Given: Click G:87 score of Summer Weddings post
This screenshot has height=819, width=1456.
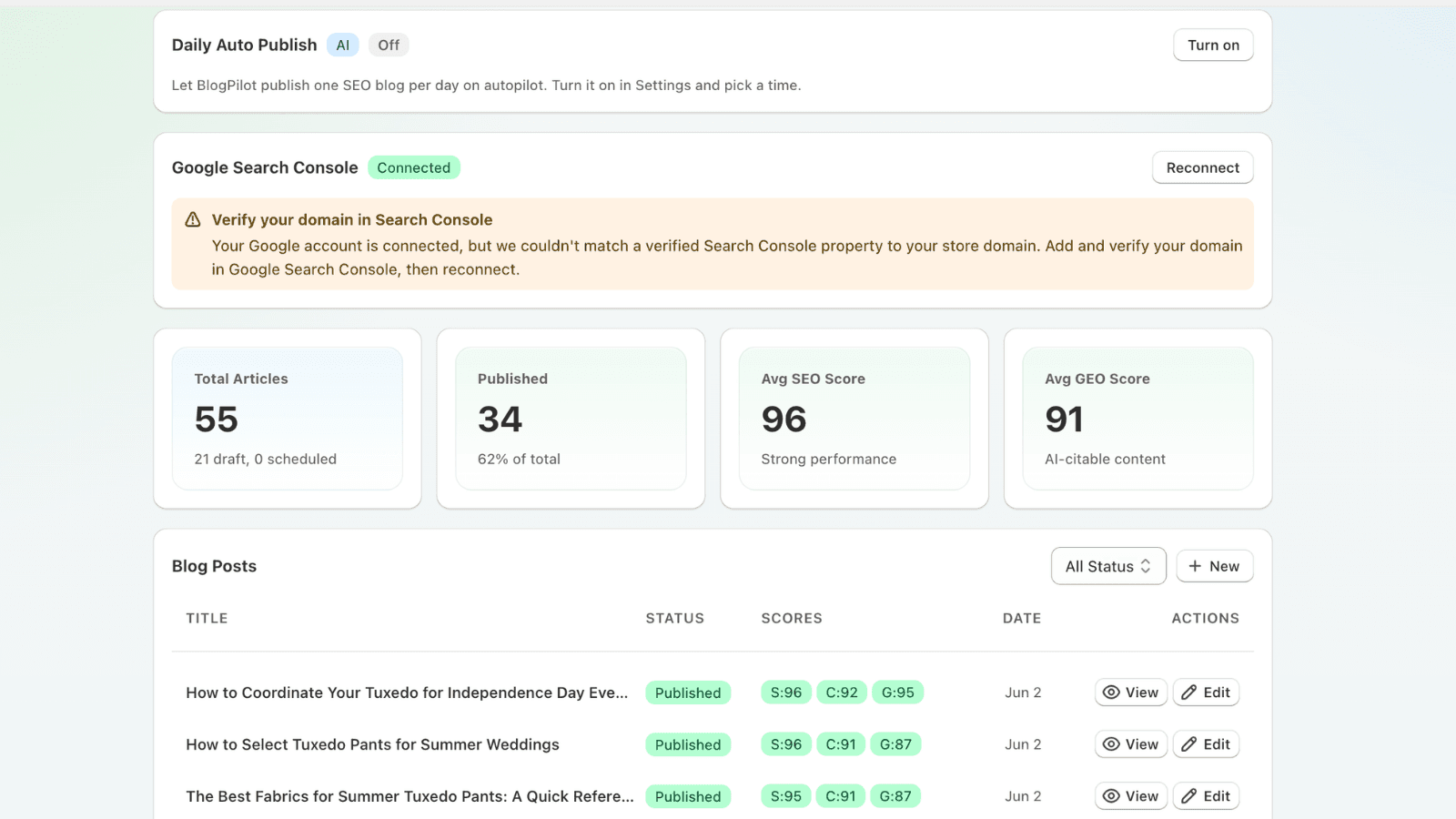Looking at the screenshot, I should coord(895,744).
